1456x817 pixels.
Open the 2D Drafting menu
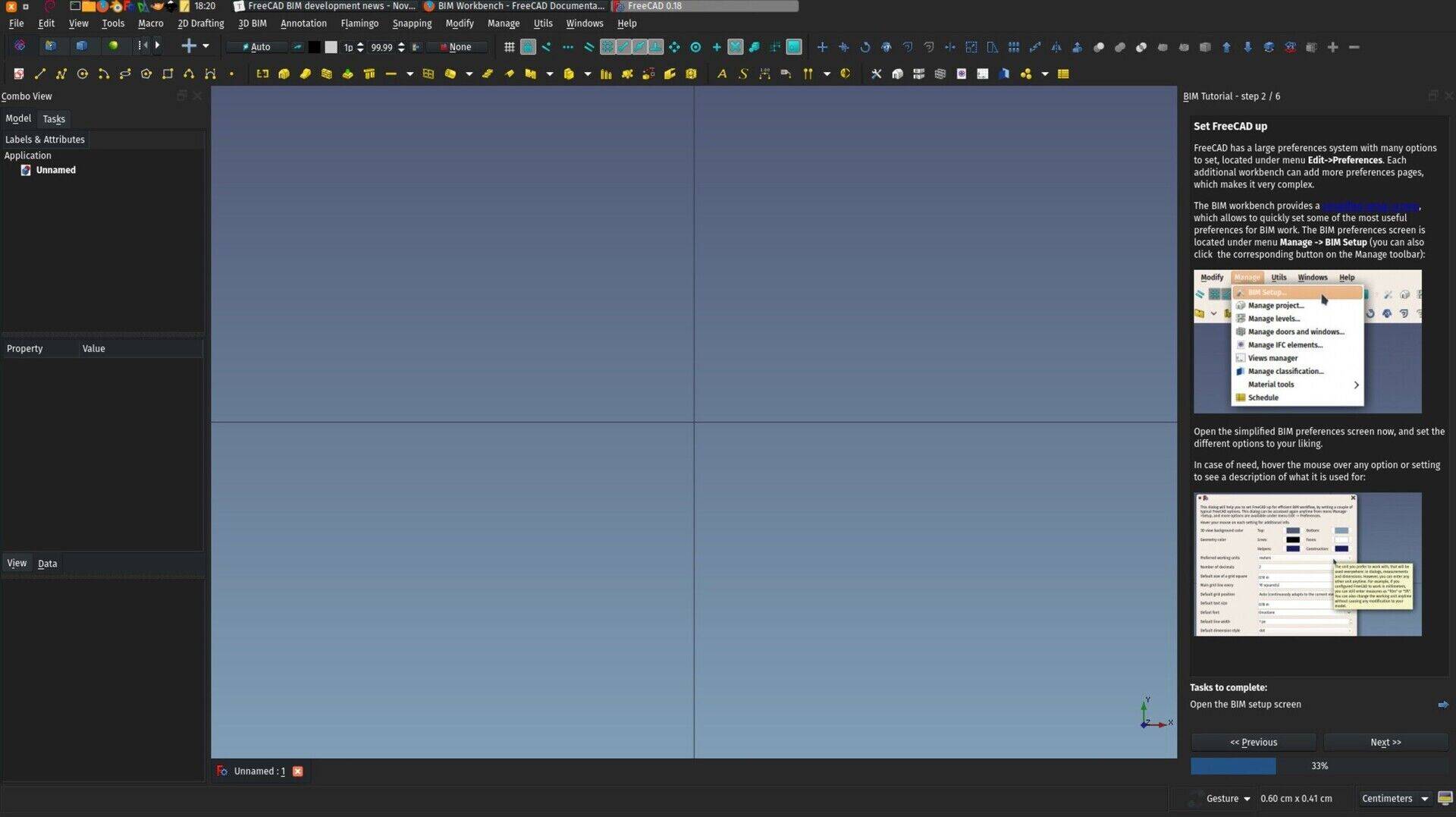pos(200,24)
